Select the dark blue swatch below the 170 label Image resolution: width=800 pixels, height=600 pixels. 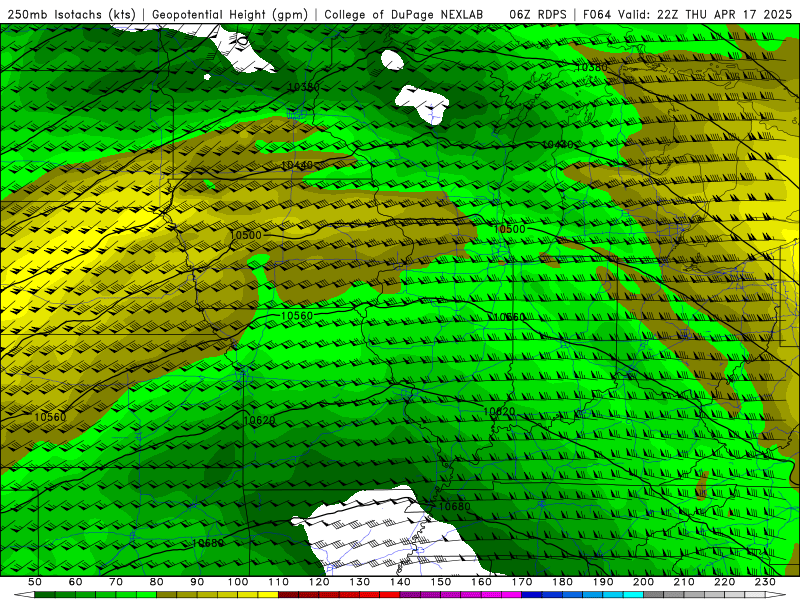532,594
